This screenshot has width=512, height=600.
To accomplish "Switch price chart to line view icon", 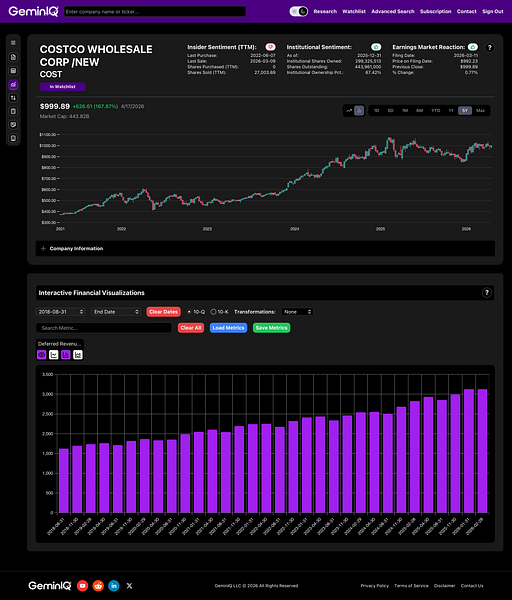I will coord(349,111).
